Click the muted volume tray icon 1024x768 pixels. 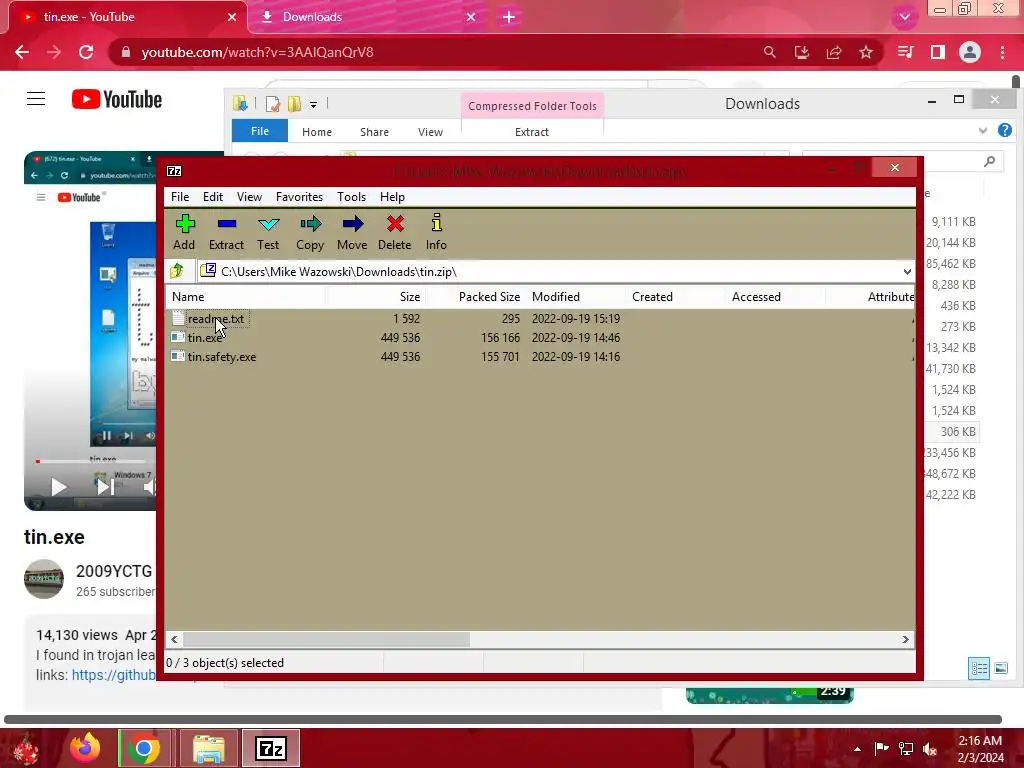point(930,748)
